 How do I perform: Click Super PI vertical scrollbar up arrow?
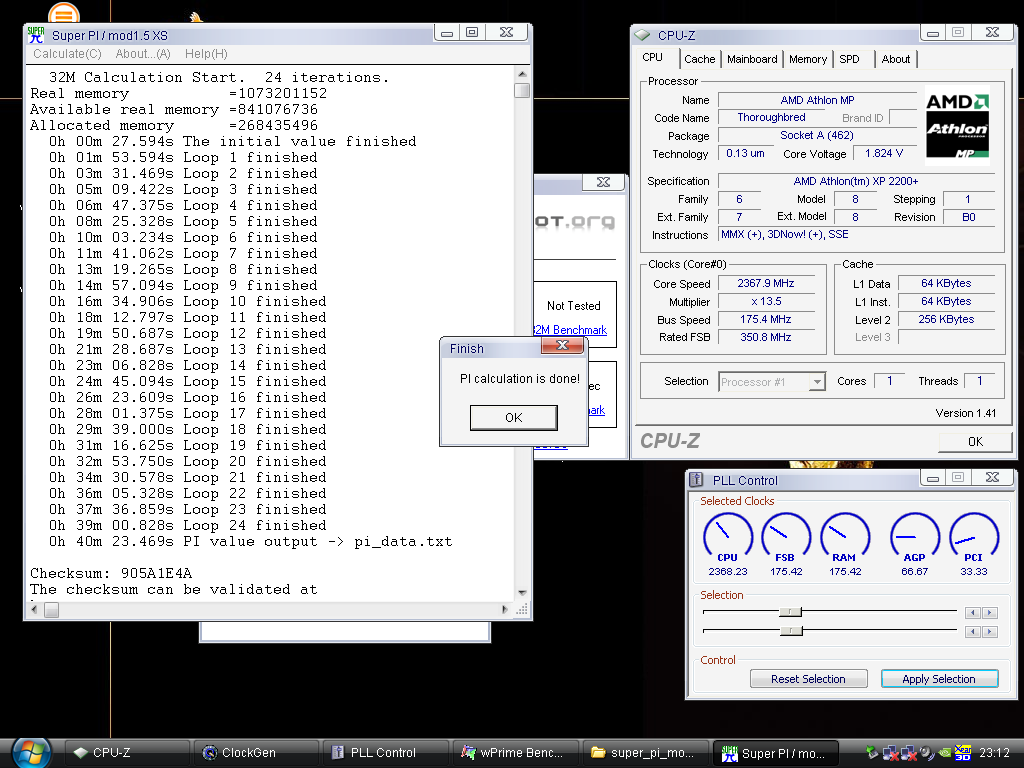[522, 74]
